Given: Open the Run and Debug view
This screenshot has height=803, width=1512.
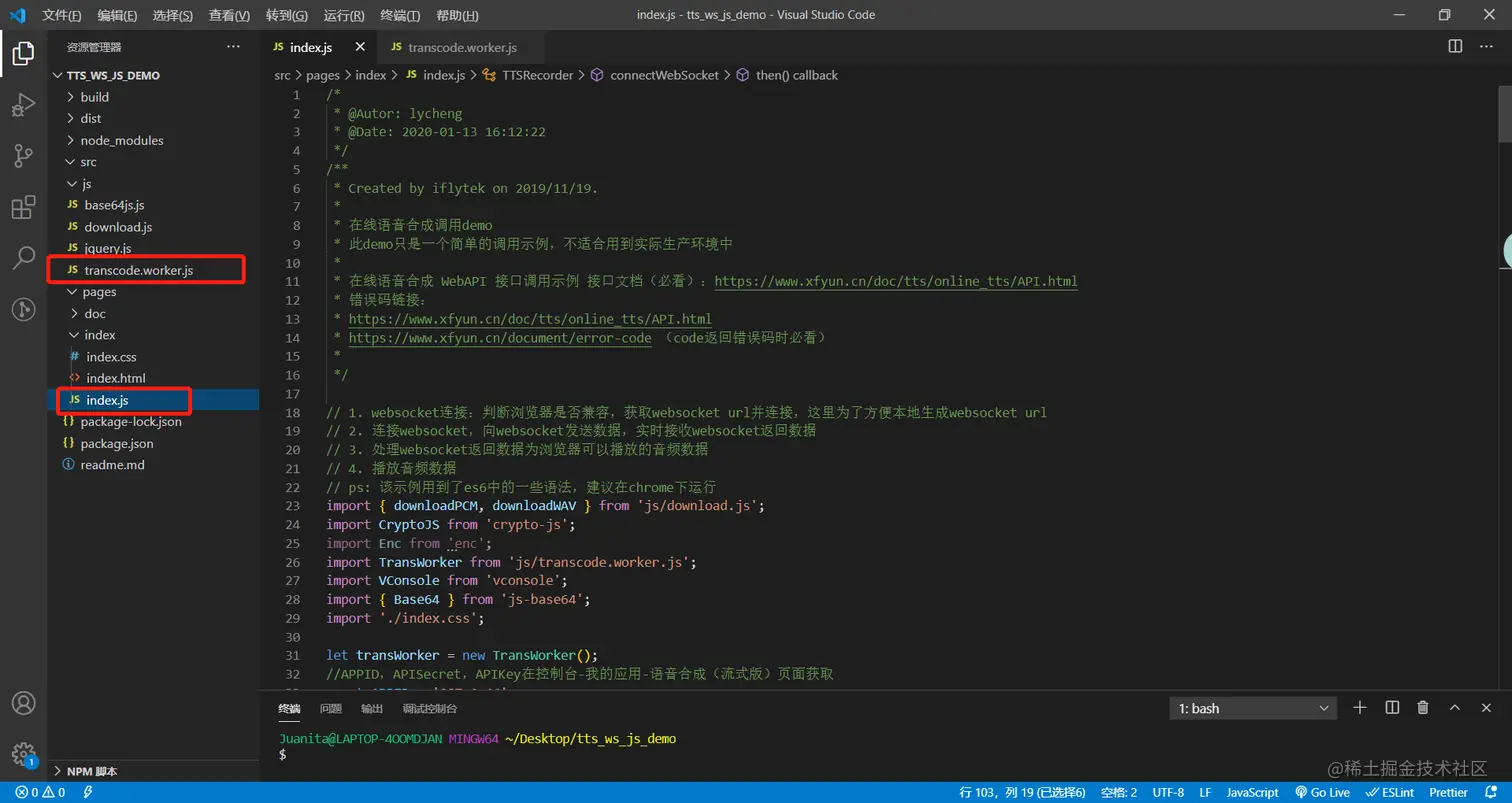Looking at the screenshot, I should pyautogui.click(x=23, y=104).
